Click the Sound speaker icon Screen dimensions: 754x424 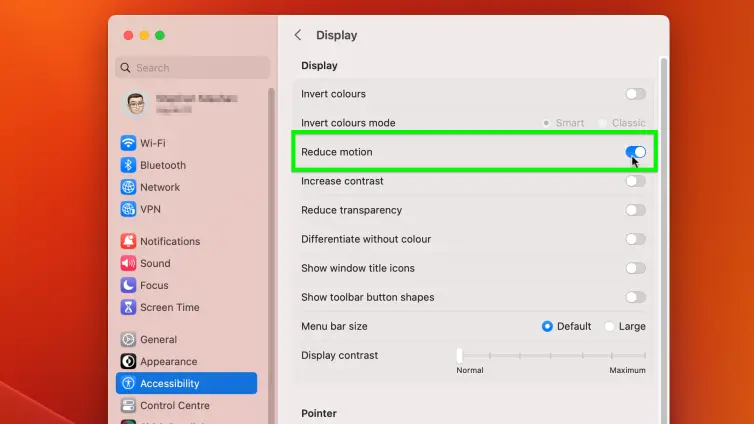point(128,263)
